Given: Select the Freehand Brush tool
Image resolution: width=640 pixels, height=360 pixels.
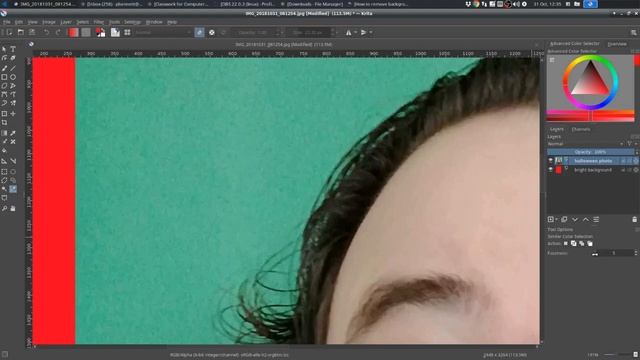Looking at the screenshot, I should pos(4,68).
